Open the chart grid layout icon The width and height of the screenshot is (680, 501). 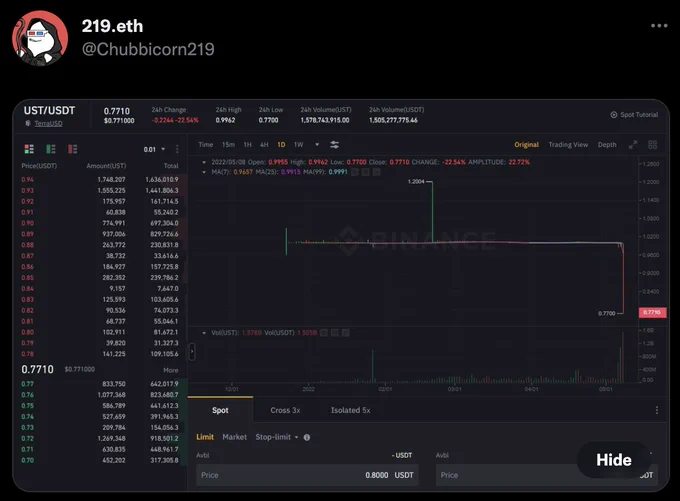[x=652, y=144]
